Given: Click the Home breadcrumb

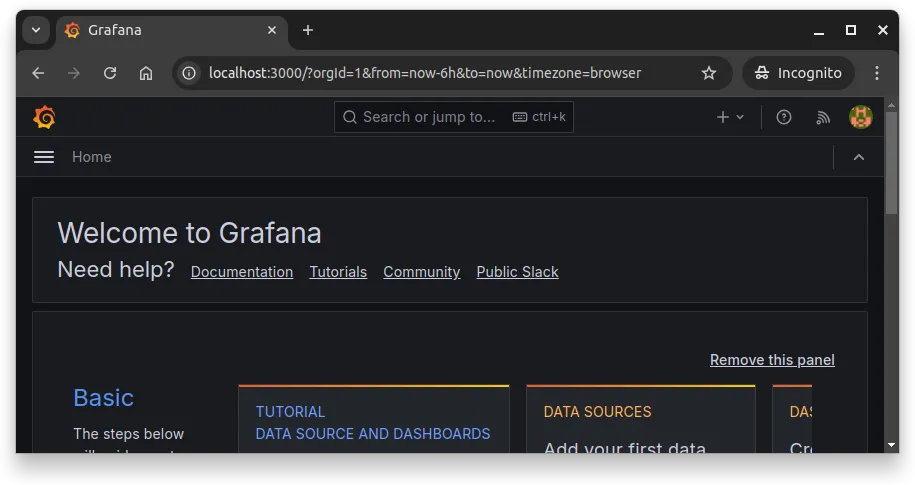Looking at the screenshot, I should [x=91, y=157].
